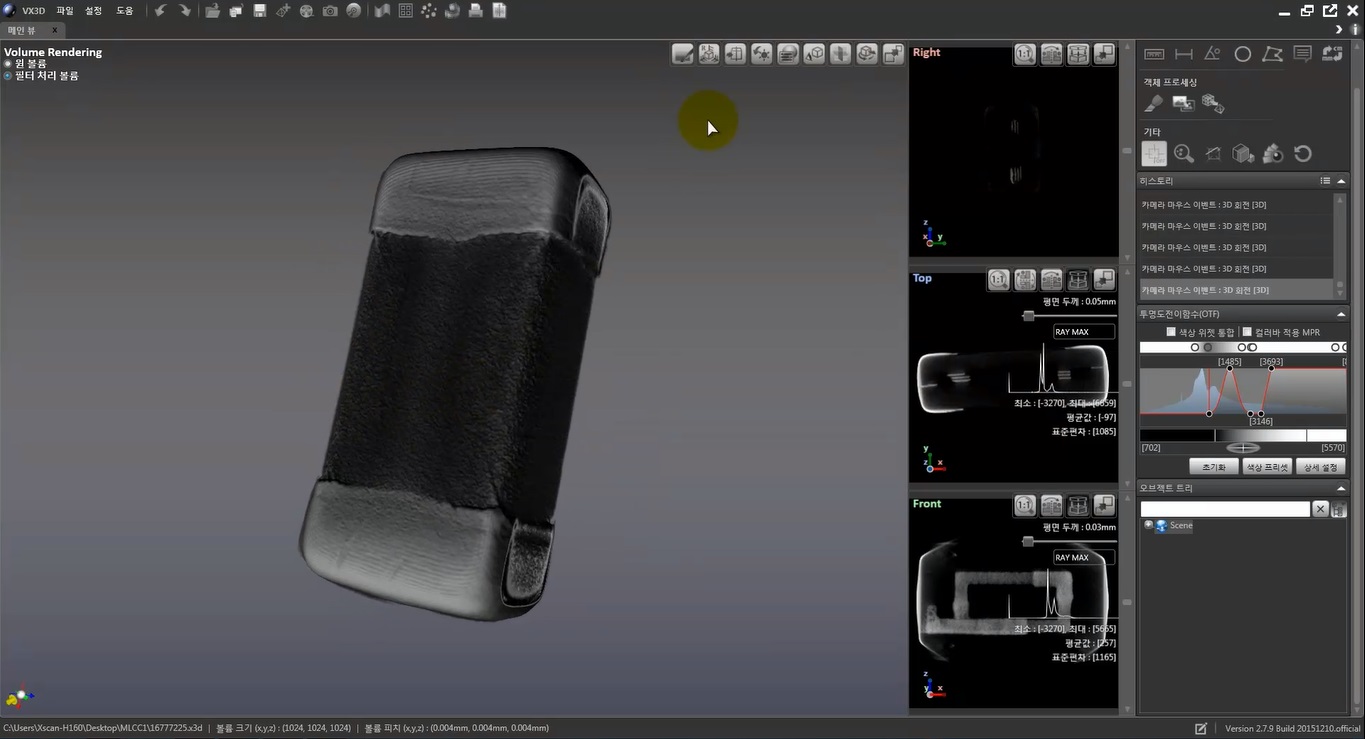This screenshot has width=1365, height=739.
Task: Collapse the 투명도전이함수(OTF) panel
Action: coord(1342,314)
